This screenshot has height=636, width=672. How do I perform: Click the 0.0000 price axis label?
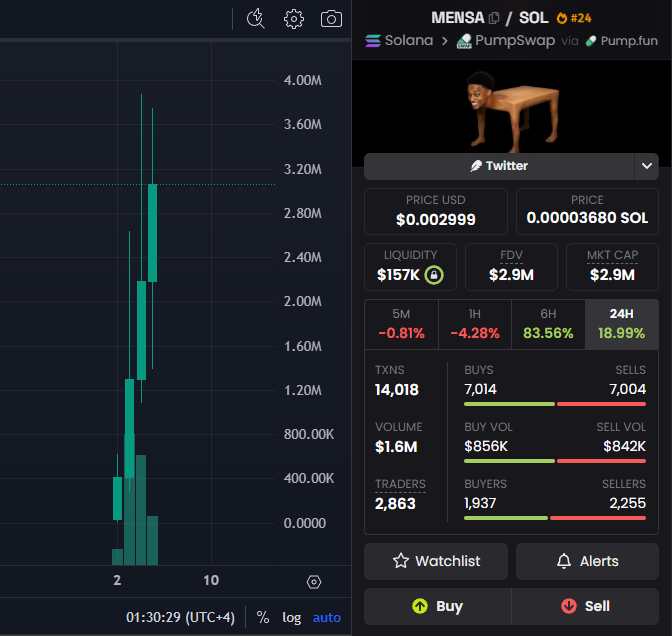305,523
